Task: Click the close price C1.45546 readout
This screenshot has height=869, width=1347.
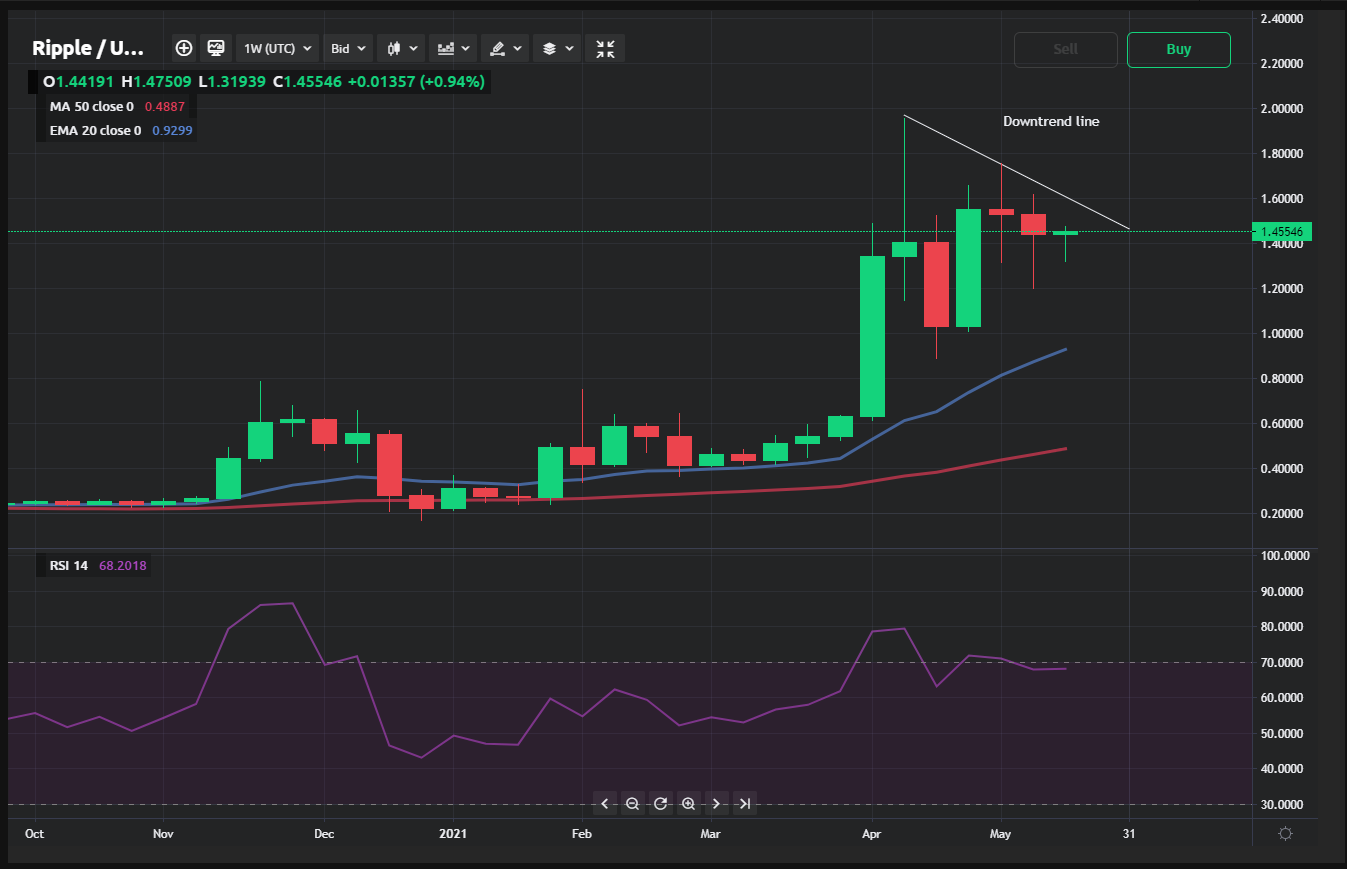Action: pos(307,81)
